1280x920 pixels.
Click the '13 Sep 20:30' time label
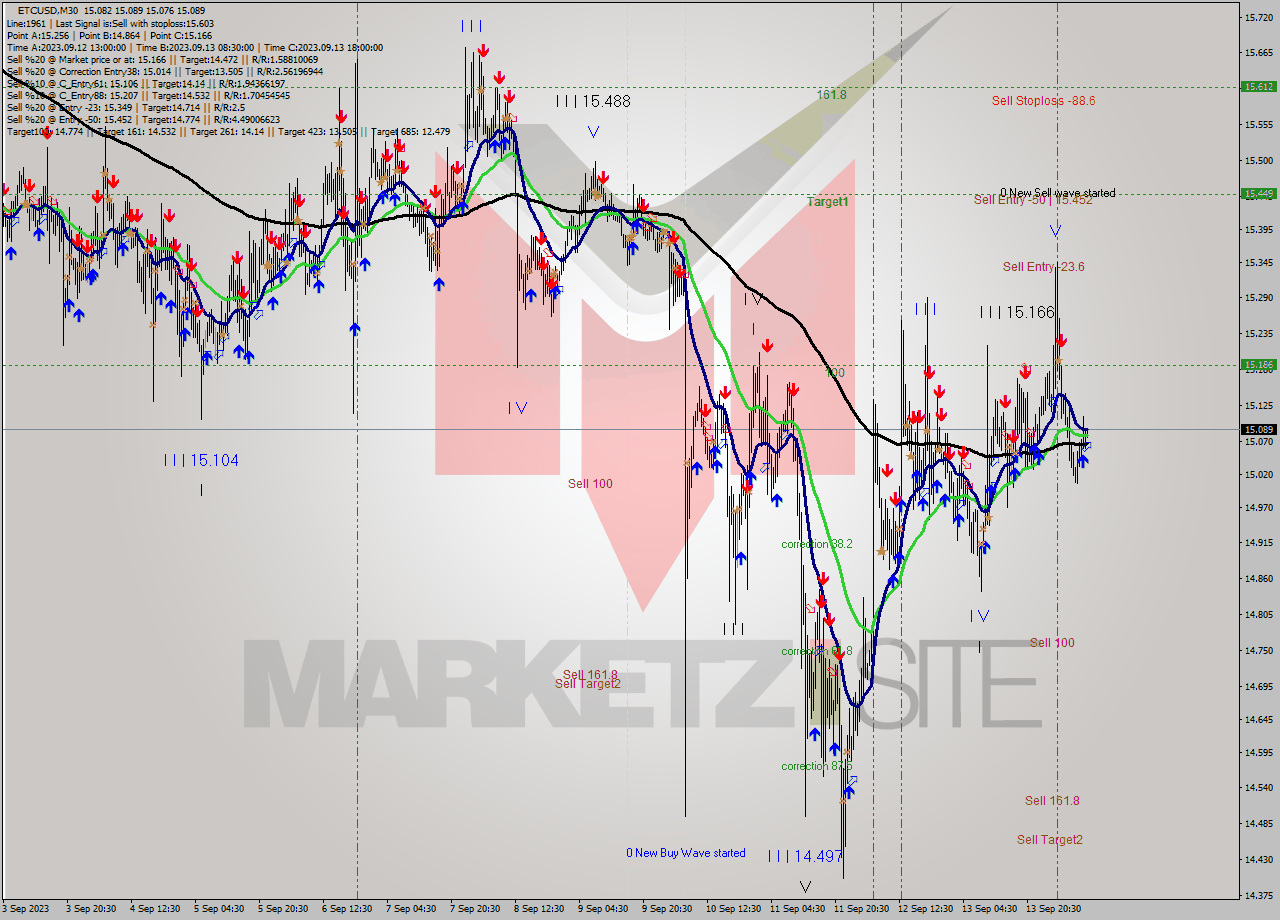point(1053,909)
